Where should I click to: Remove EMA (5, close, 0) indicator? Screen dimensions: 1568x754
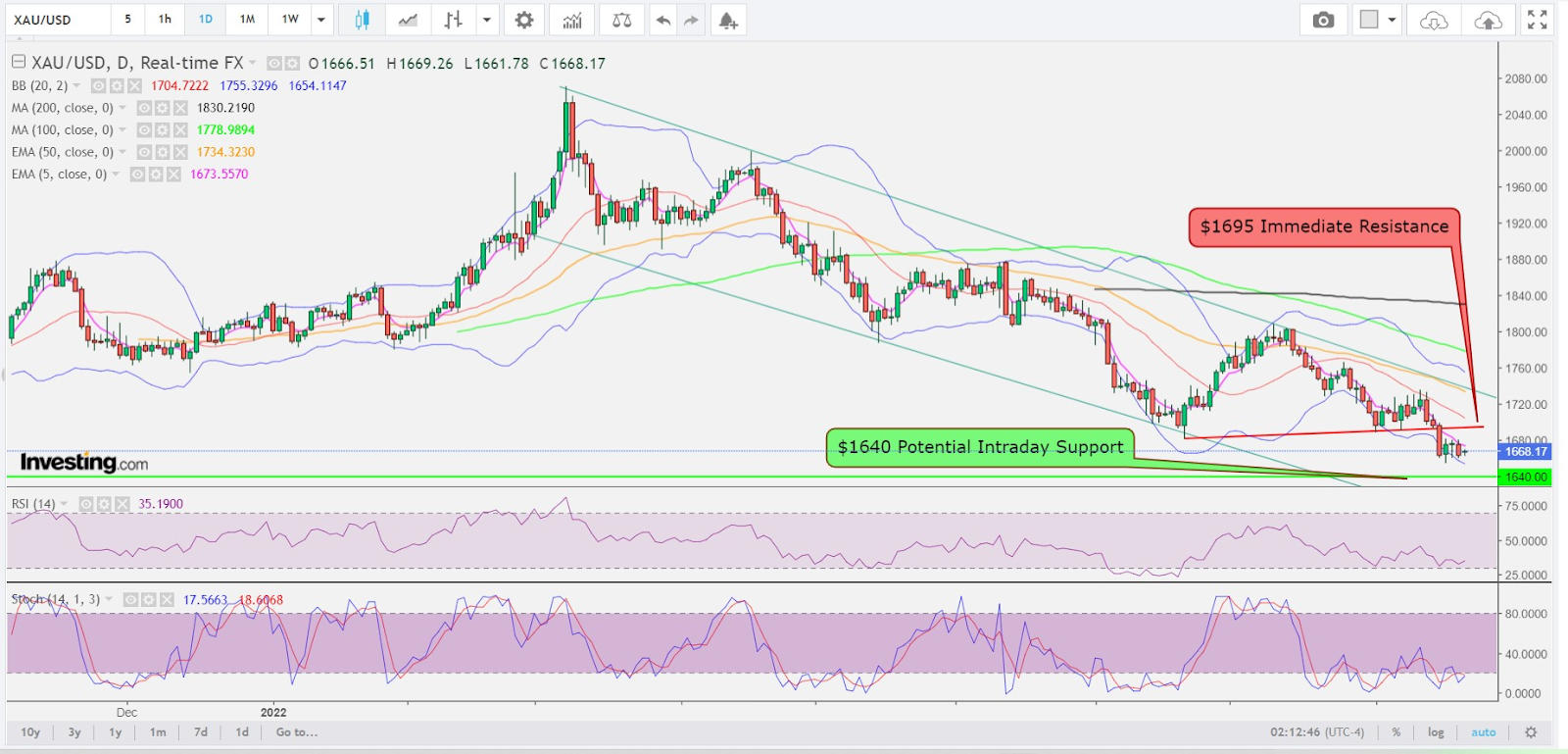click(x=173, y=174)
